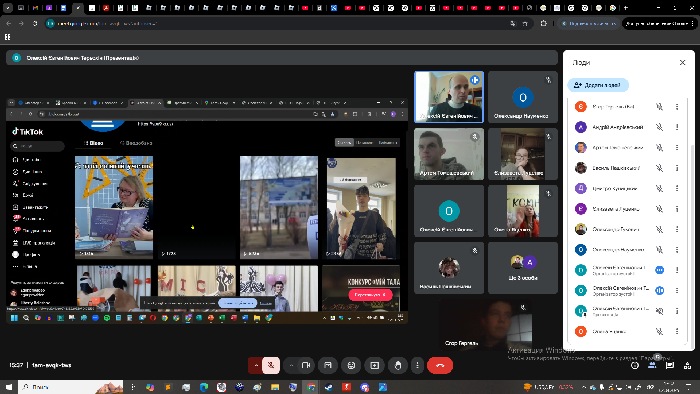Select the presenter's video tile
700x394 pixels.
[x=449, y=97]
